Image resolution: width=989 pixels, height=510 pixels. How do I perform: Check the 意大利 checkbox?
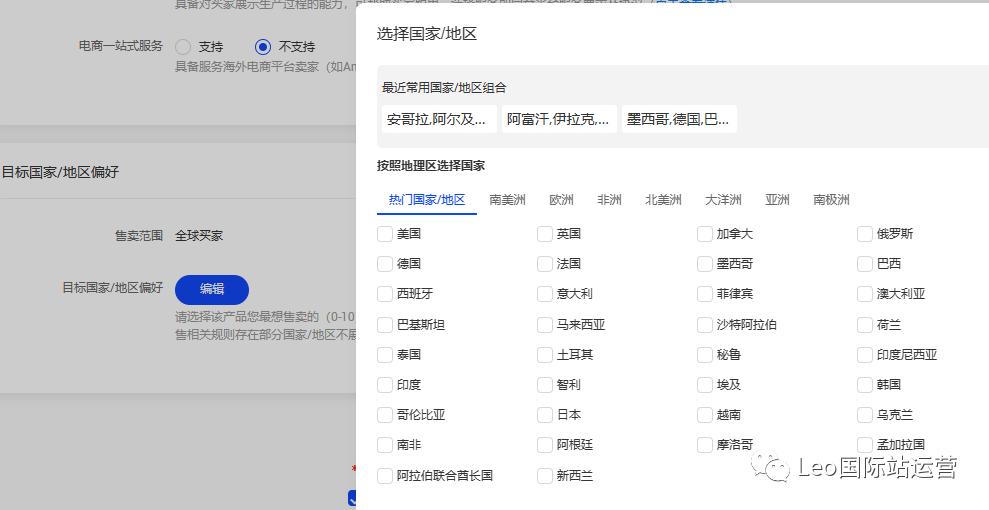click(x=545, y=294)
